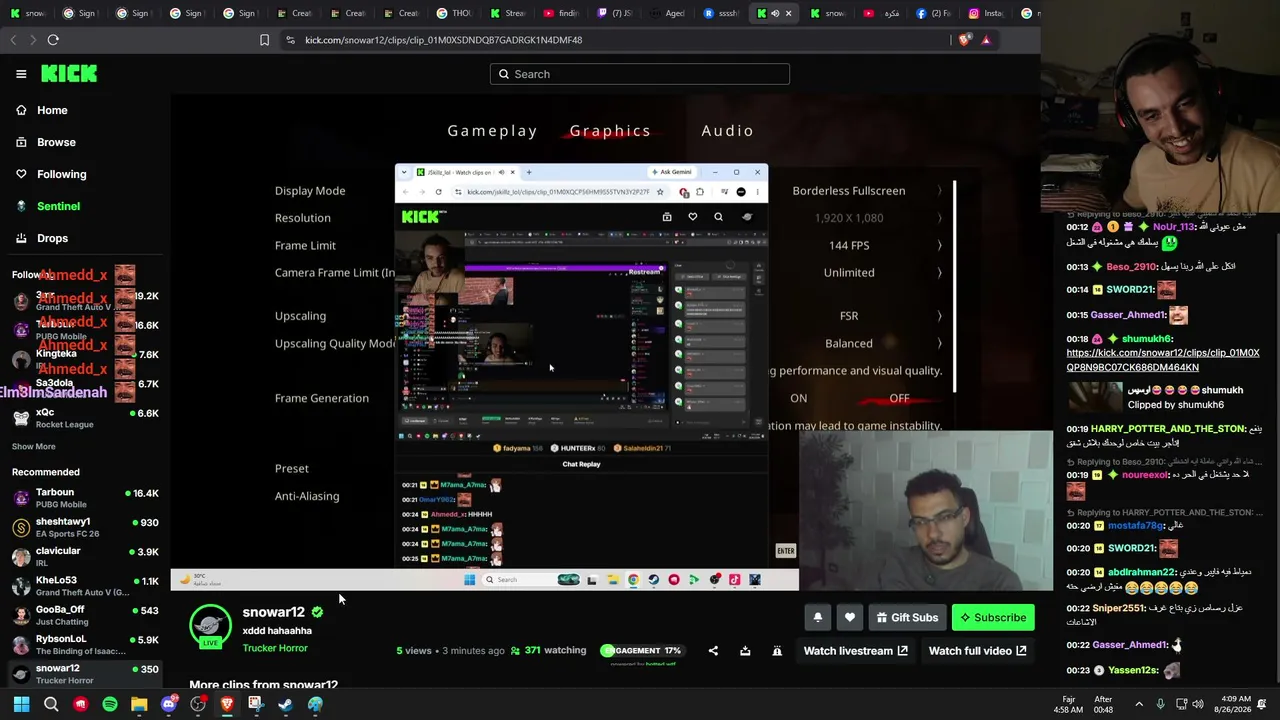
Task: Open Sentinel in the Kick sidebar
Action: click(x=58, y=206)
